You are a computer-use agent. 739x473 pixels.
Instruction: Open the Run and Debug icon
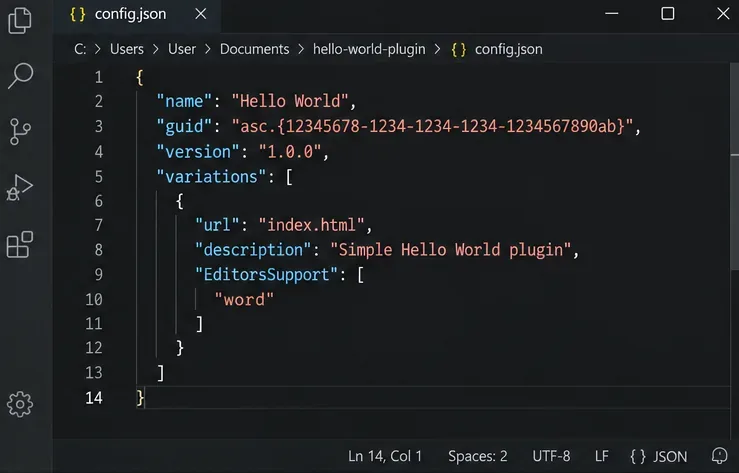coord(19,188)
